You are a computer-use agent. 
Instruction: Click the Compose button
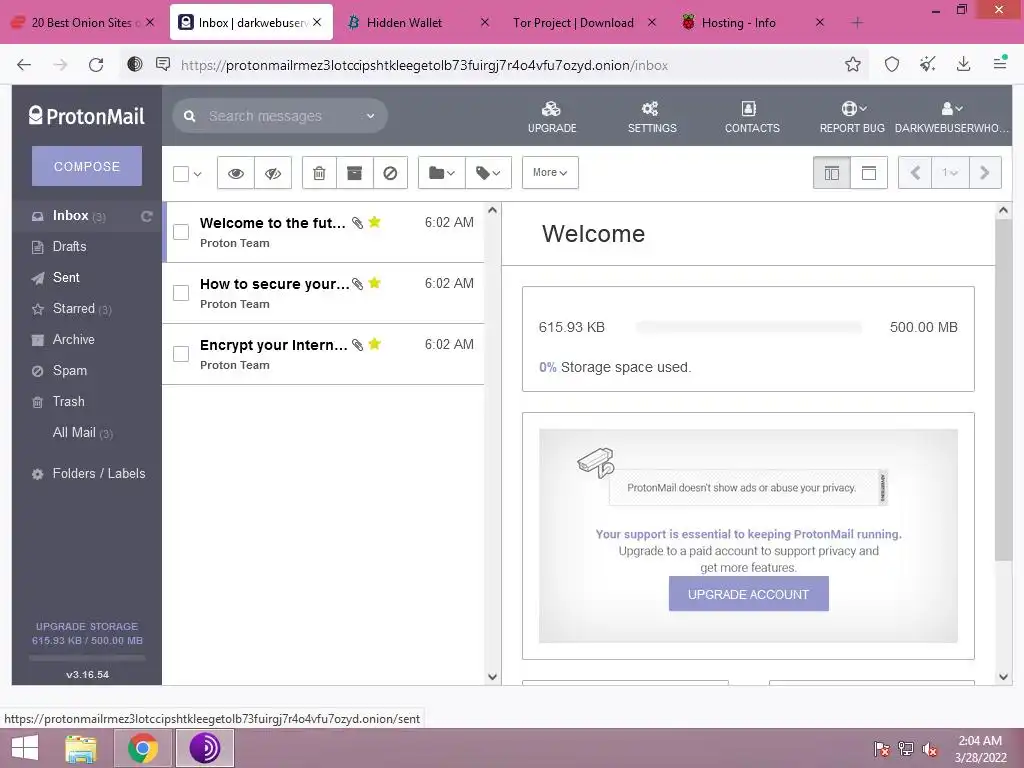pyautogui.click(x=87, y=167)
